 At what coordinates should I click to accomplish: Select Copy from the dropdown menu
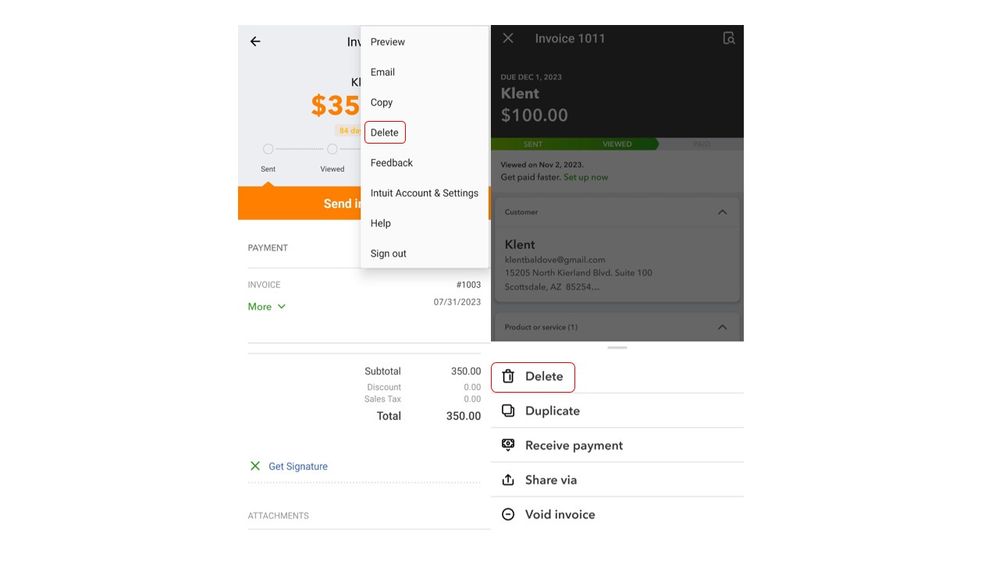[x=382, y=102]
